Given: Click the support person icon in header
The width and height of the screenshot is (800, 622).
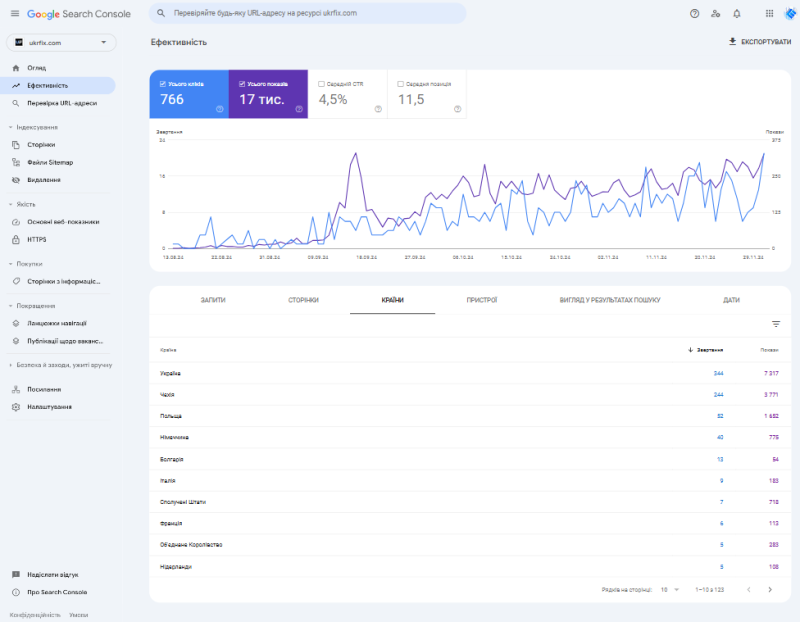Looking at the screenshot, I should coord(716,13).
